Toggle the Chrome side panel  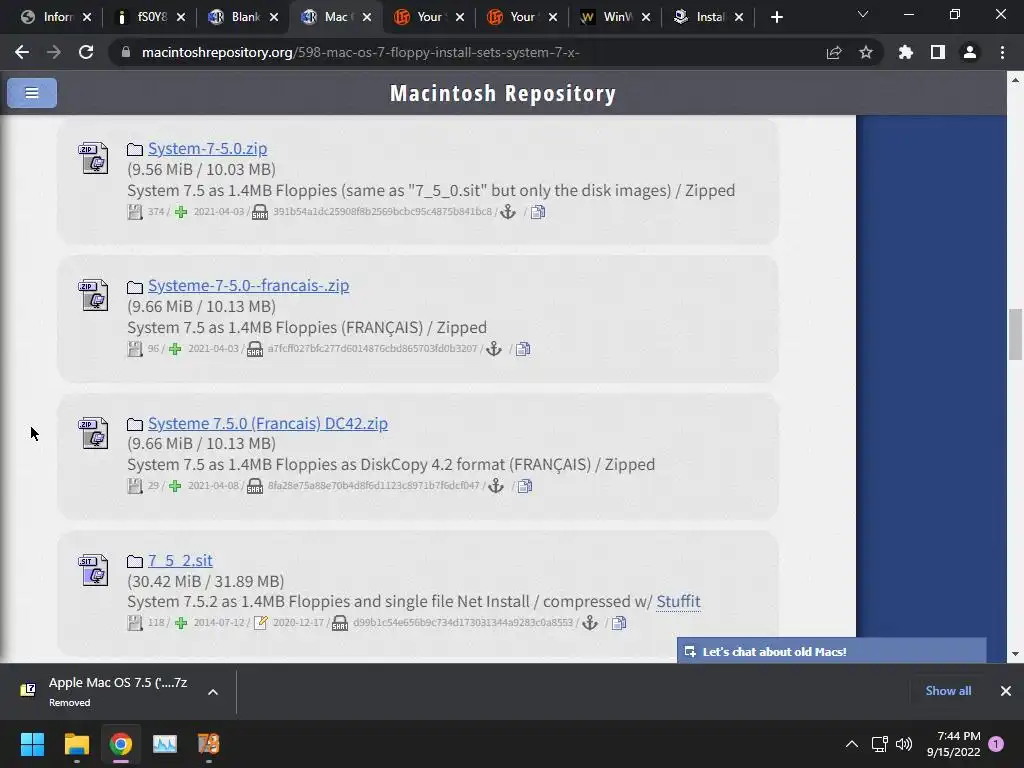[938, 52]
